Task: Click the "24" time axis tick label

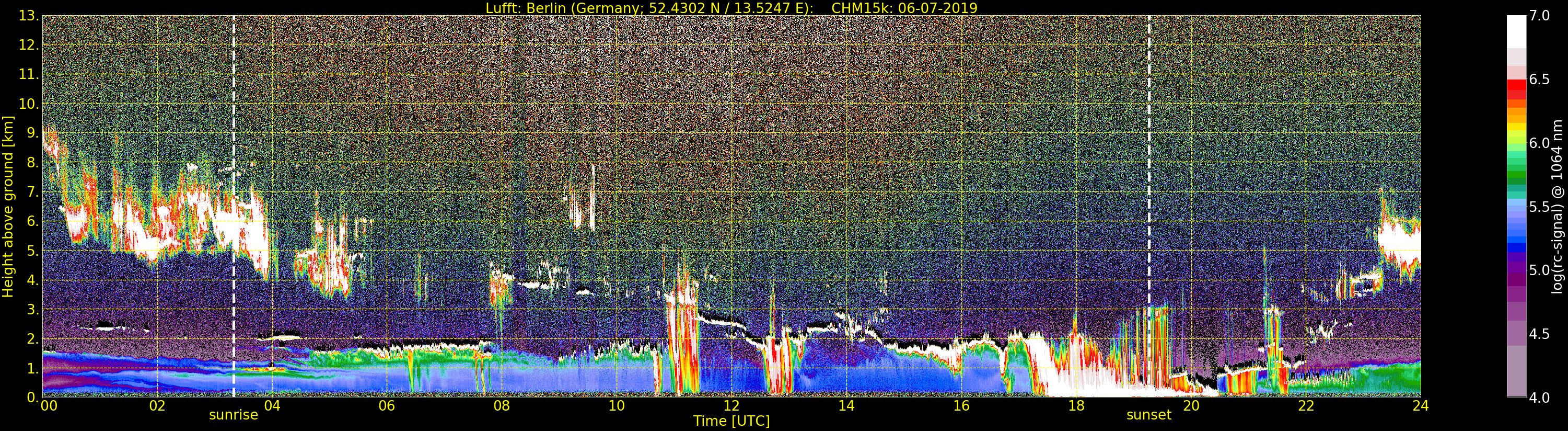Action: click(x=1421, y=406)
